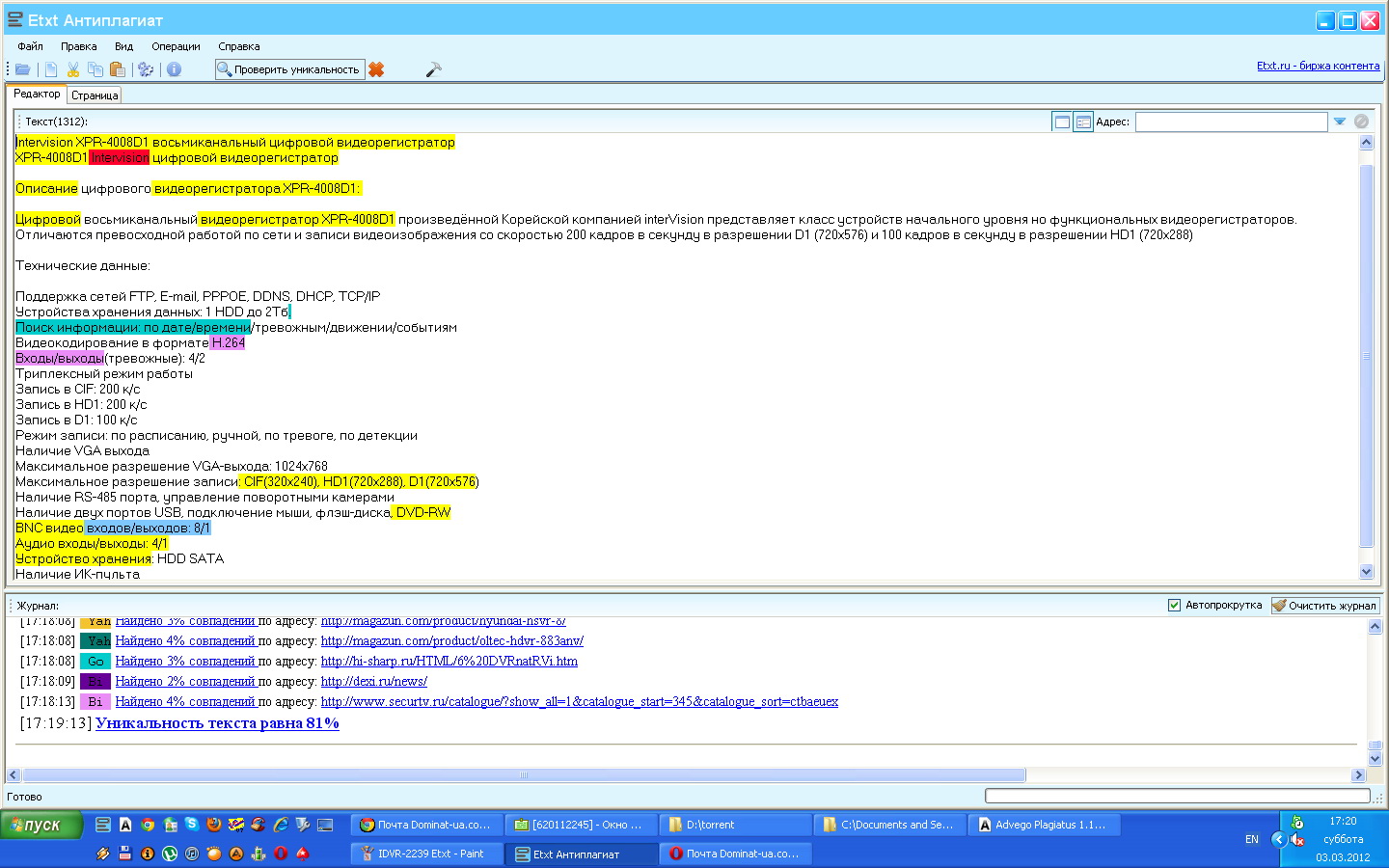Launch uTorrent from quick launch bar
Screen dimensions: 1389x868
pos(170,854)
